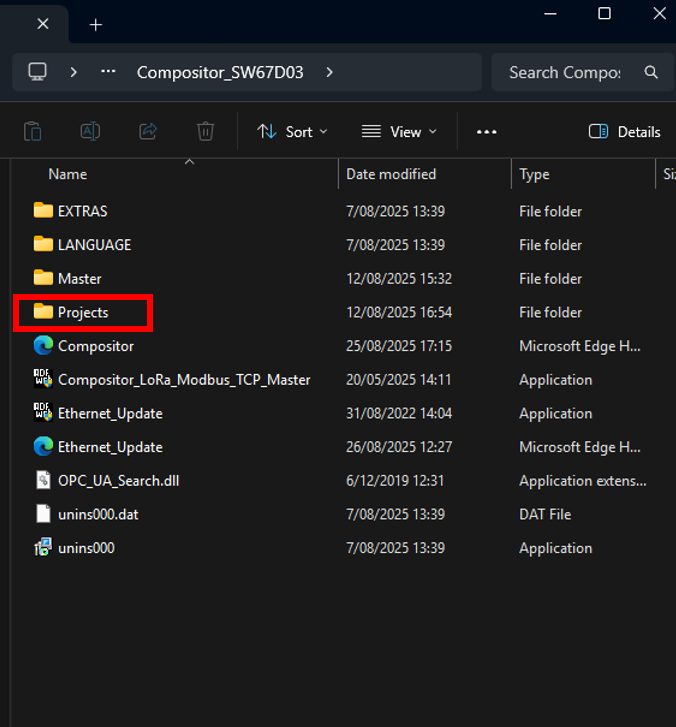Select Compositor_SW67D03 breadcrumb segment
Screen dimensions: 676x727
pyautogui.click(x=220, y=72)
